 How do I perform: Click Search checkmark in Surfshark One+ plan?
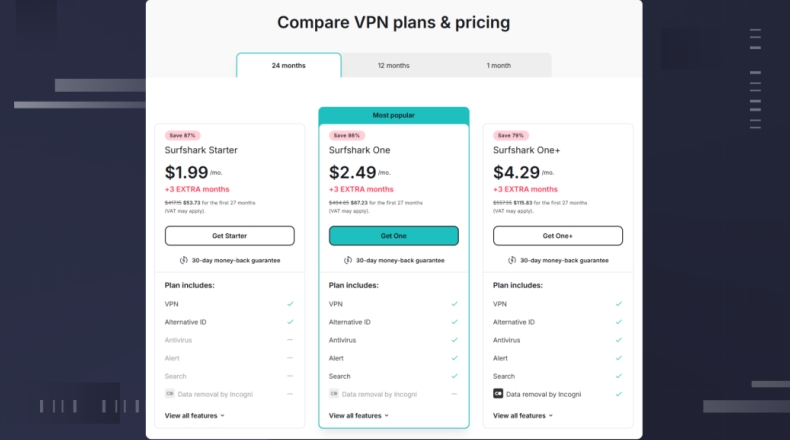click(618, 376)
